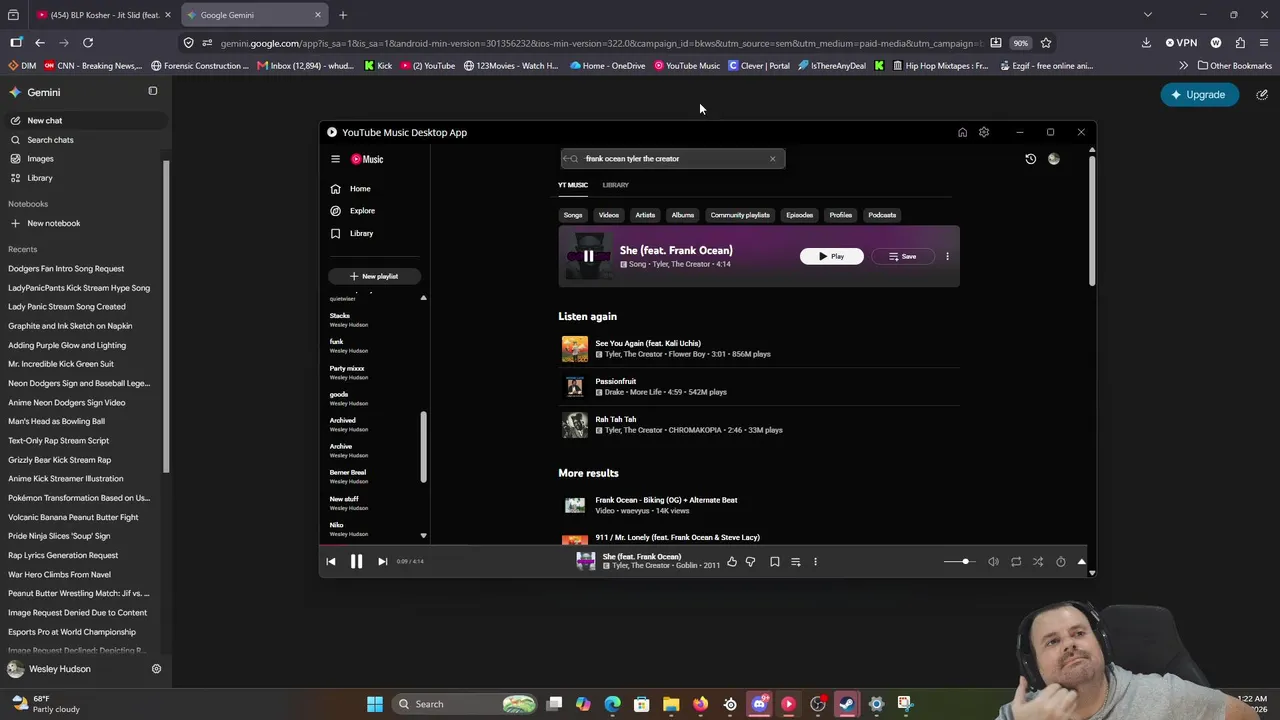This screenshot has width=1280, height=720.
Task: Open the sleep timer icon
Action: pyautogui.click(x=1061, y=562)
